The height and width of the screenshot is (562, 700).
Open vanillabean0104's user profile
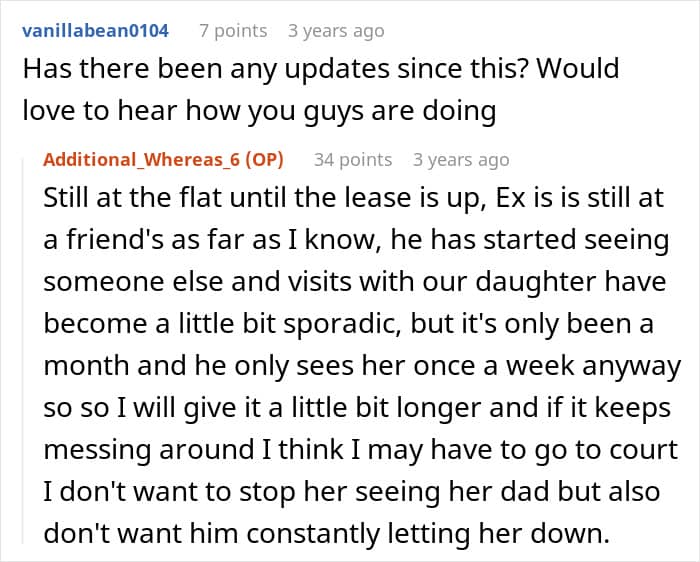point(96,31)
